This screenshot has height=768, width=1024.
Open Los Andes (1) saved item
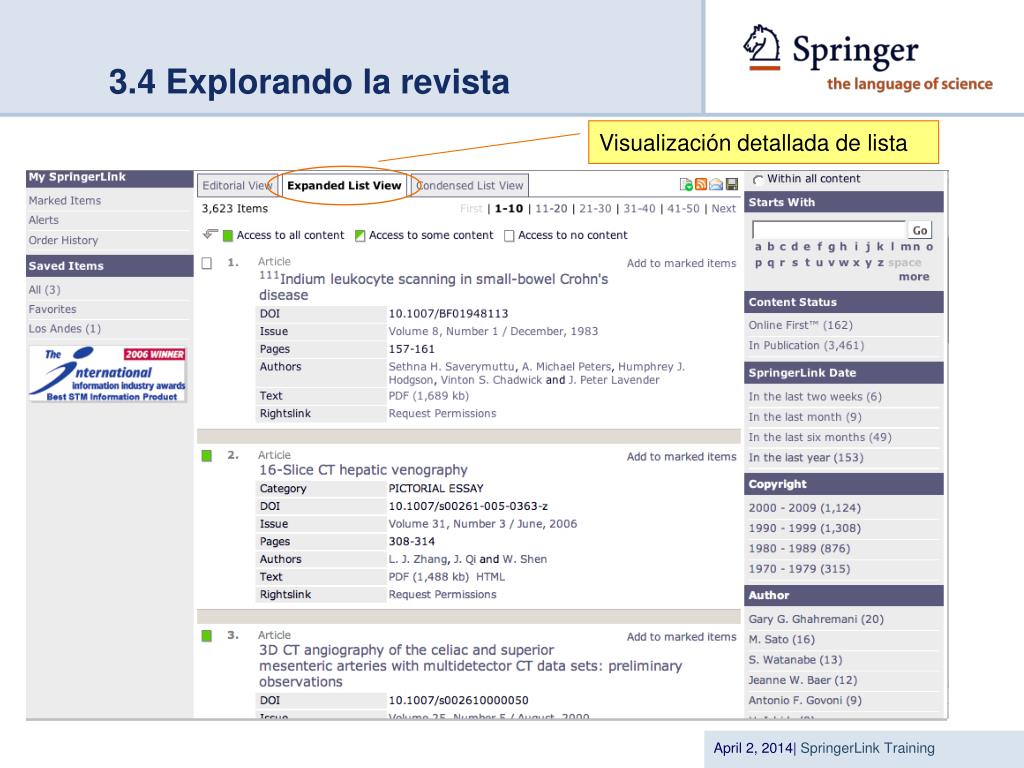(x=65, y=328)
